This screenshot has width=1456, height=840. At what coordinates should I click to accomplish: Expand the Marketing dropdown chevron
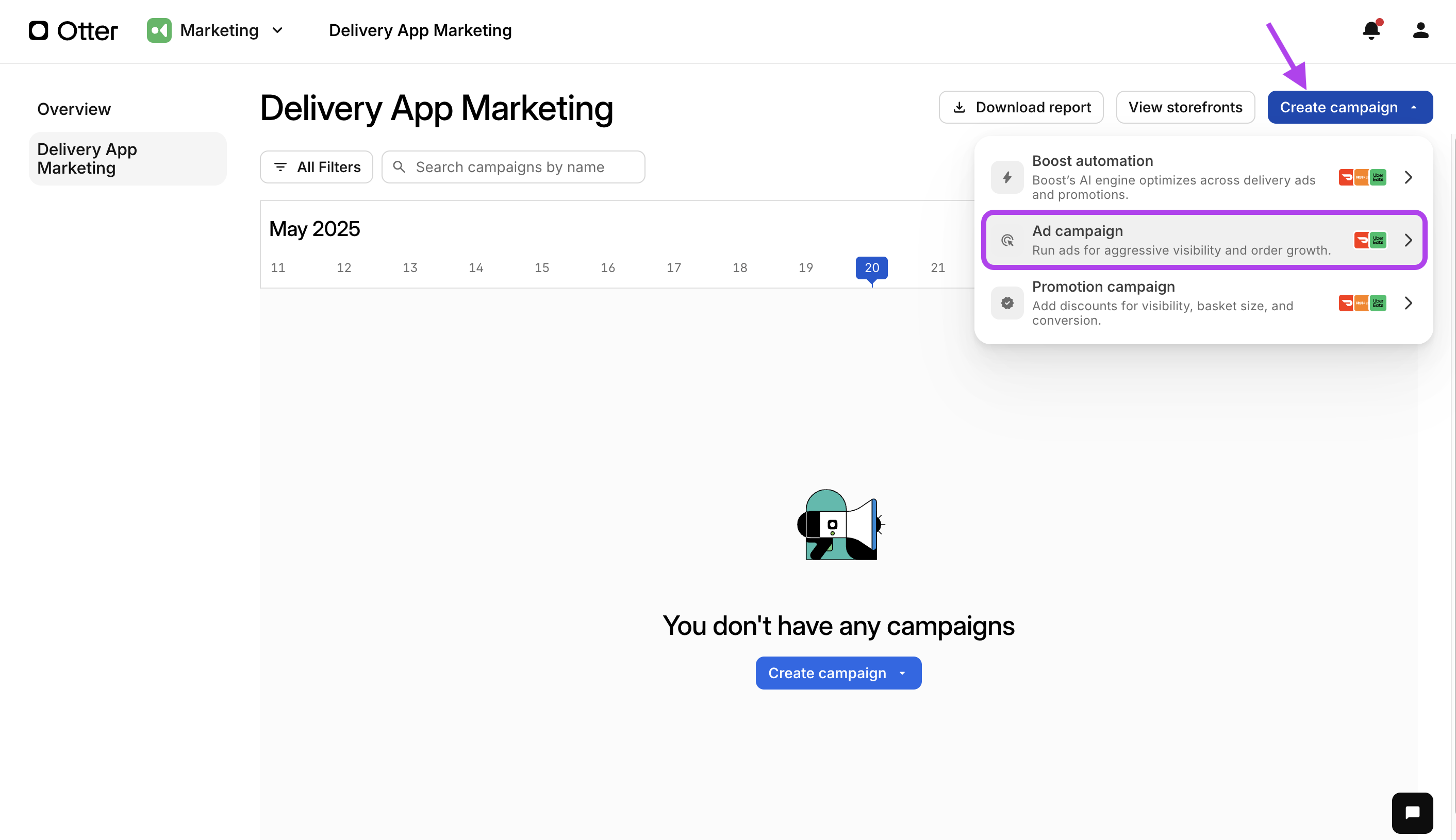coord(277,30)
